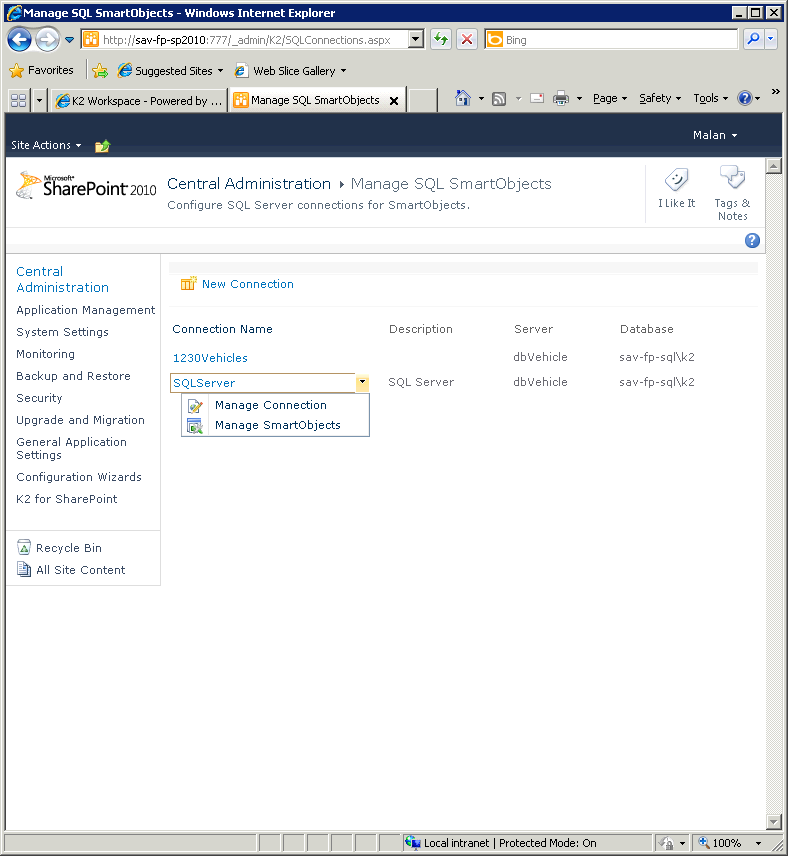Image resolution: width=788 pixels, height=856 pixels.
Task: Click the browser Help question mark icon
Action: 744,98
